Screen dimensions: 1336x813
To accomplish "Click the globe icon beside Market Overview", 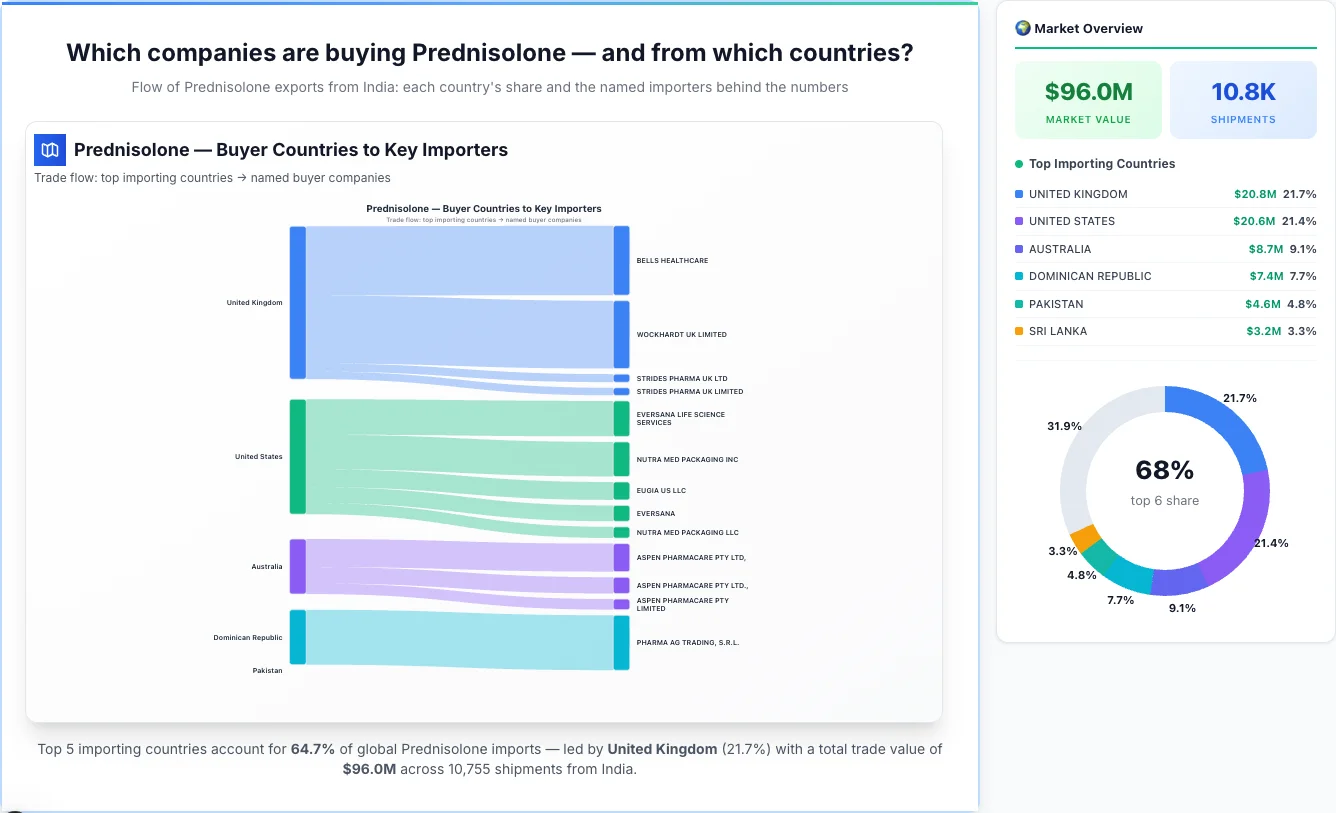I will 1022,28.
